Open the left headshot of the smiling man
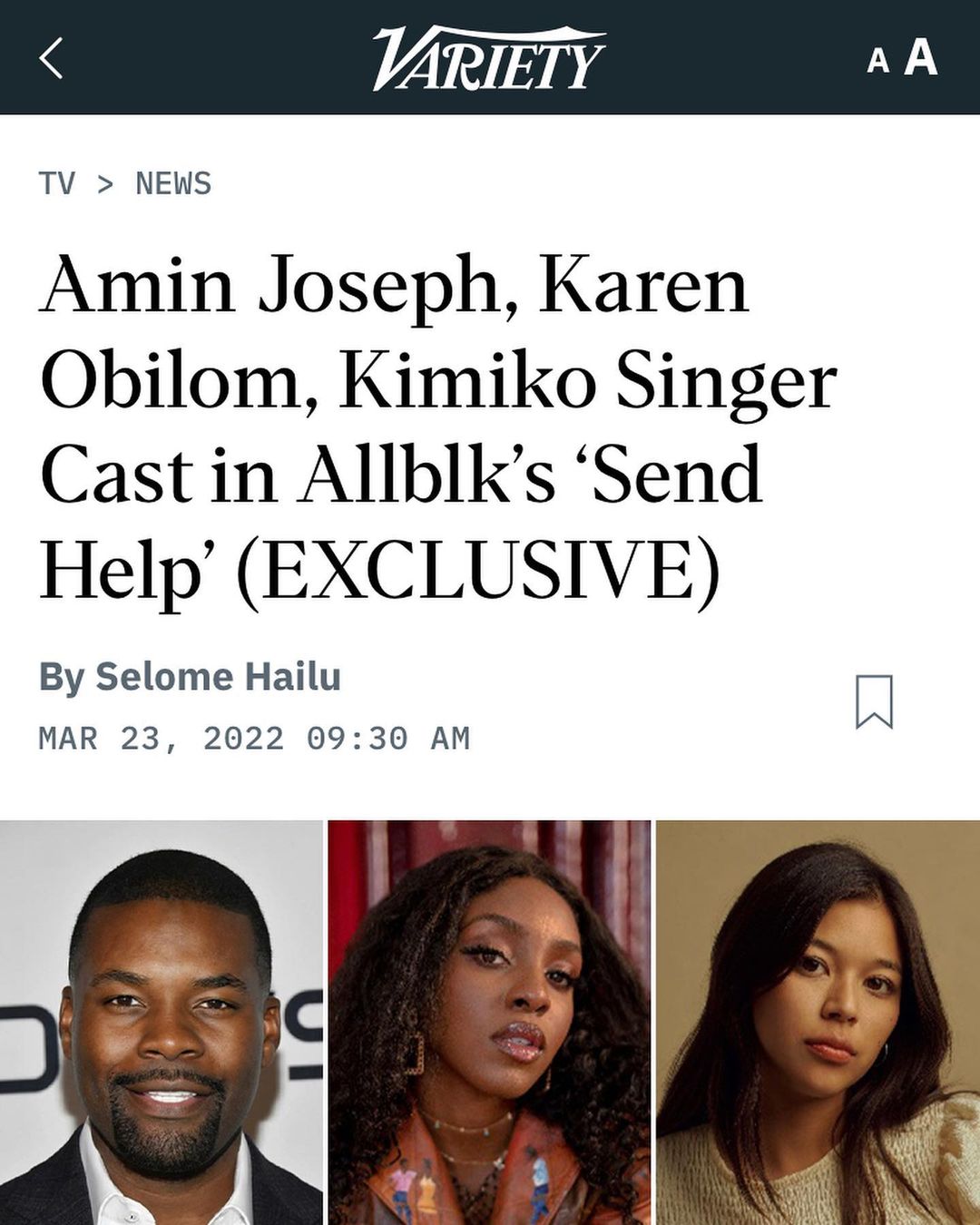The image size is (980, 1225). point(162,1023)
